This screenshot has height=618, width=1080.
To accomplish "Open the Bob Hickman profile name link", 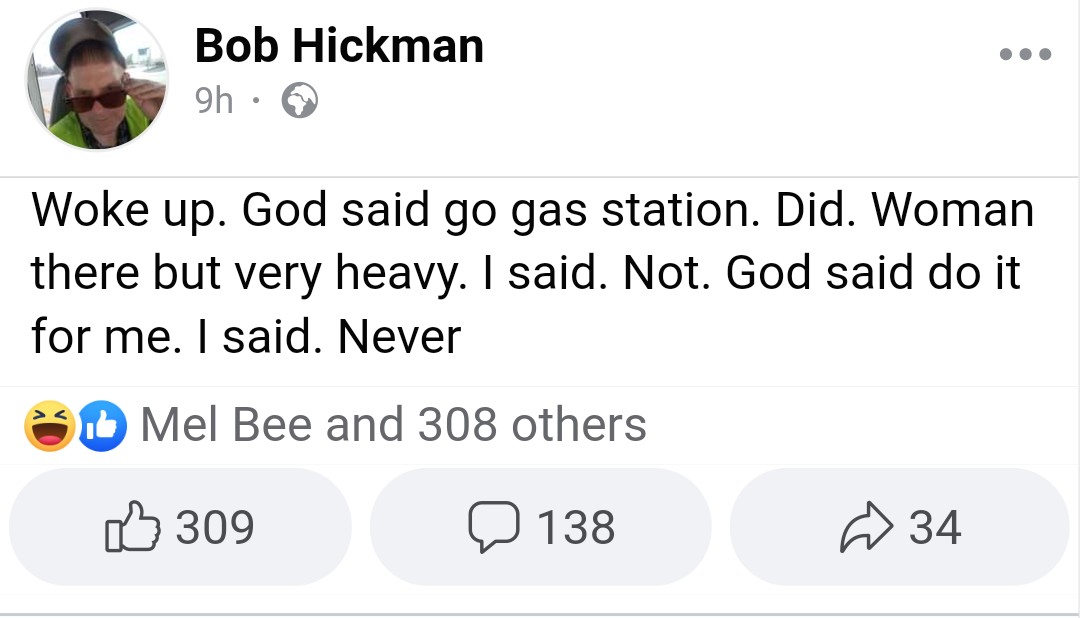I will click(x=339, y=46).
